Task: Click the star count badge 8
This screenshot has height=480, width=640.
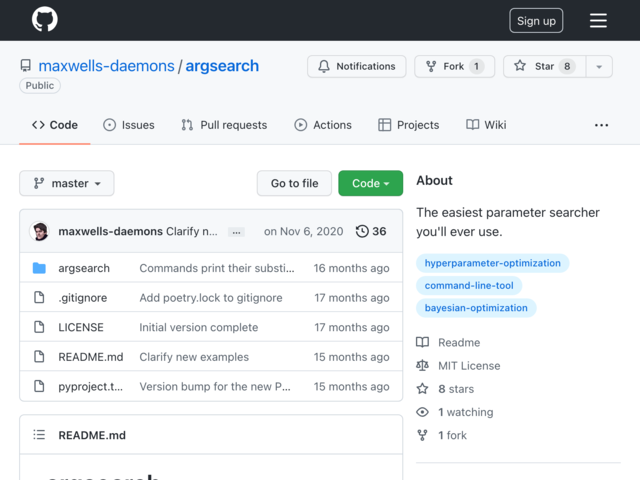Action: [567, 66]
